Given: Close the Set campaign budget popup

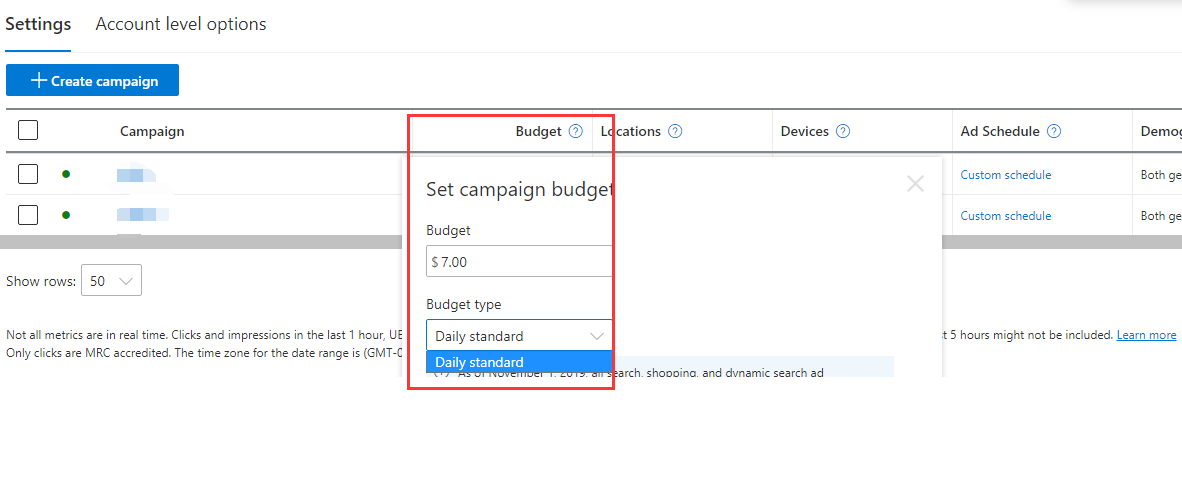Looking at the screenshot, I should [x=915, y=184].
